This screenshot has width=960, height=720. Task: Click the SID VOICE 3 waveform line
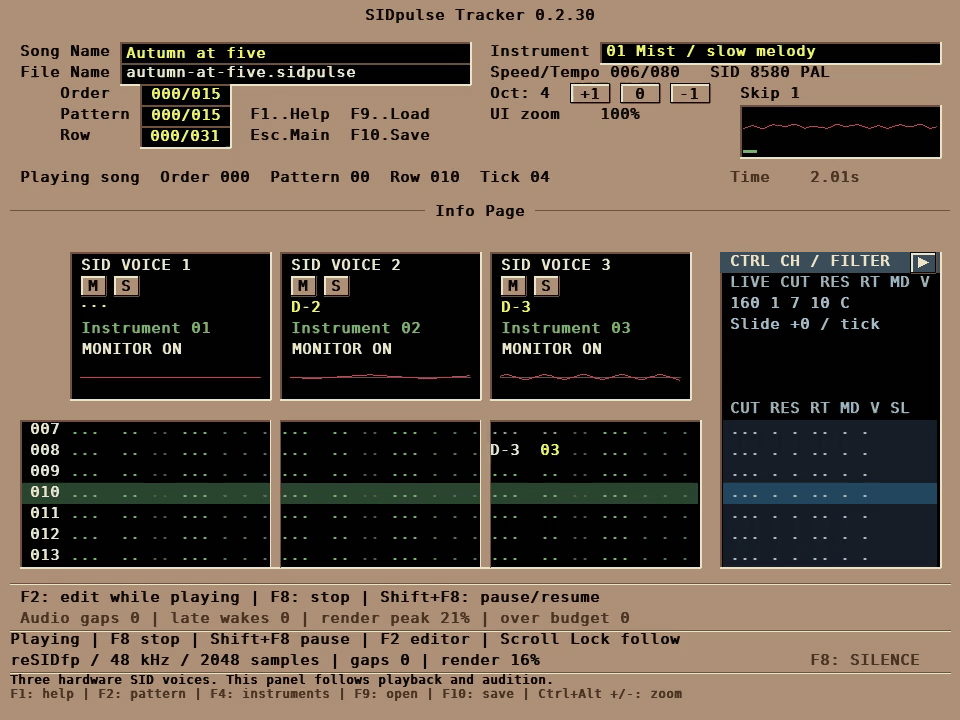590,377
